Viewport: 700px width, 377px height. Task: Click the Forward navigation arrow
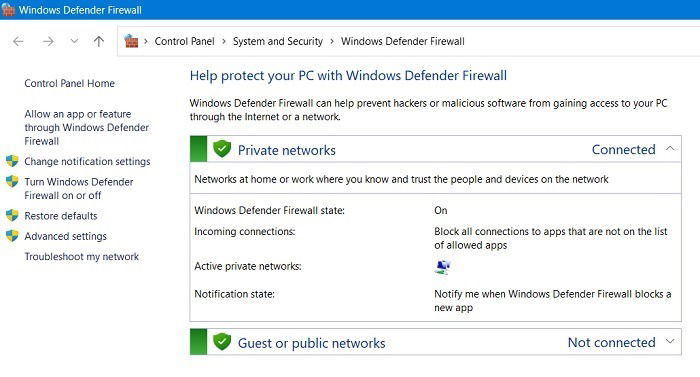point(48,42)
